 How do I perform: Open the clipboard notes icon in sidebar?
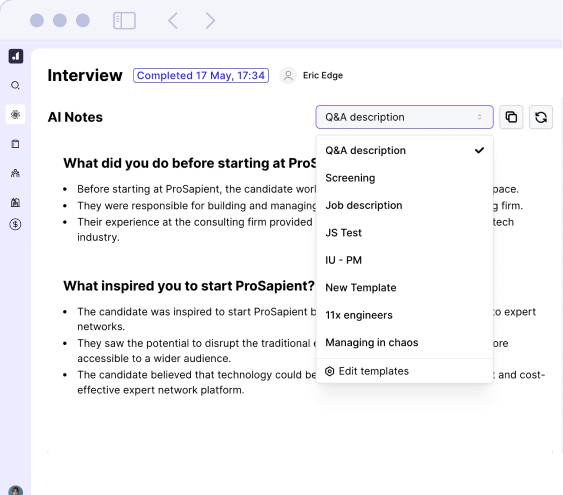point(15,144)
